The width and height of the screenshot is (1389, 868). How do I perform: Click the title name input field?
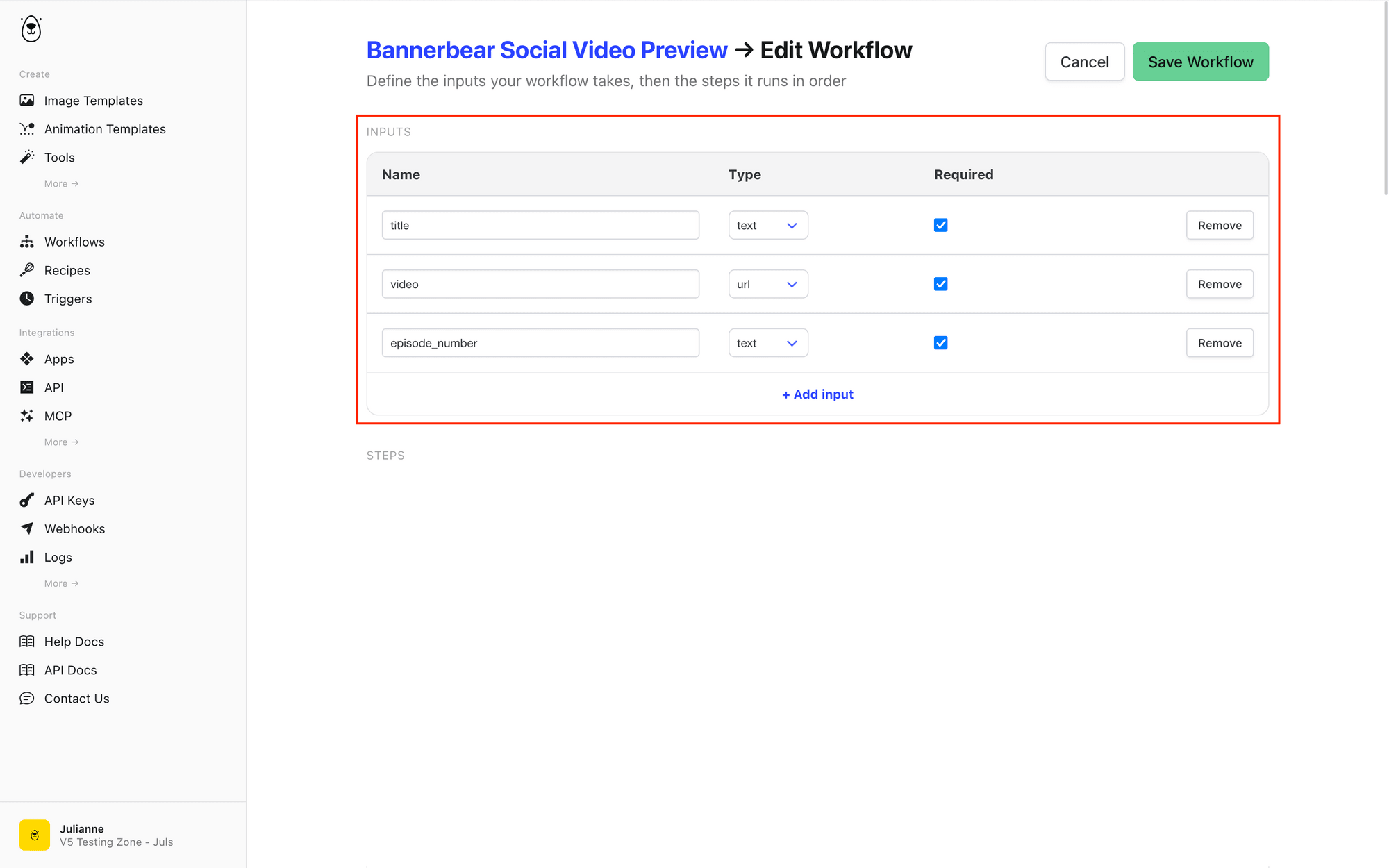(x=540, y=225)
